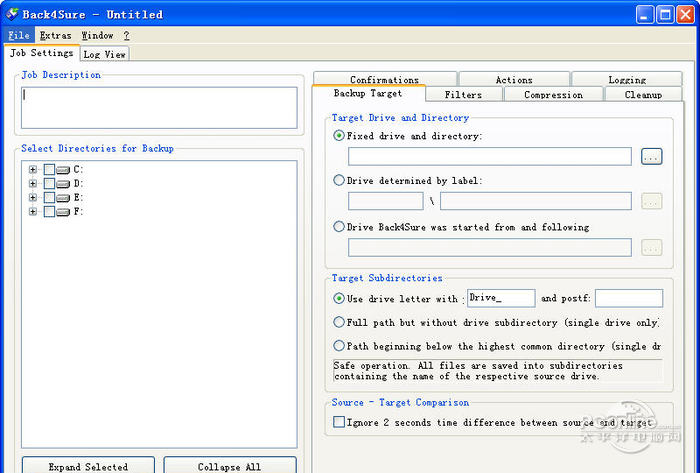Click the C: drive icon

pyautogui.click(x=64, y=170)
